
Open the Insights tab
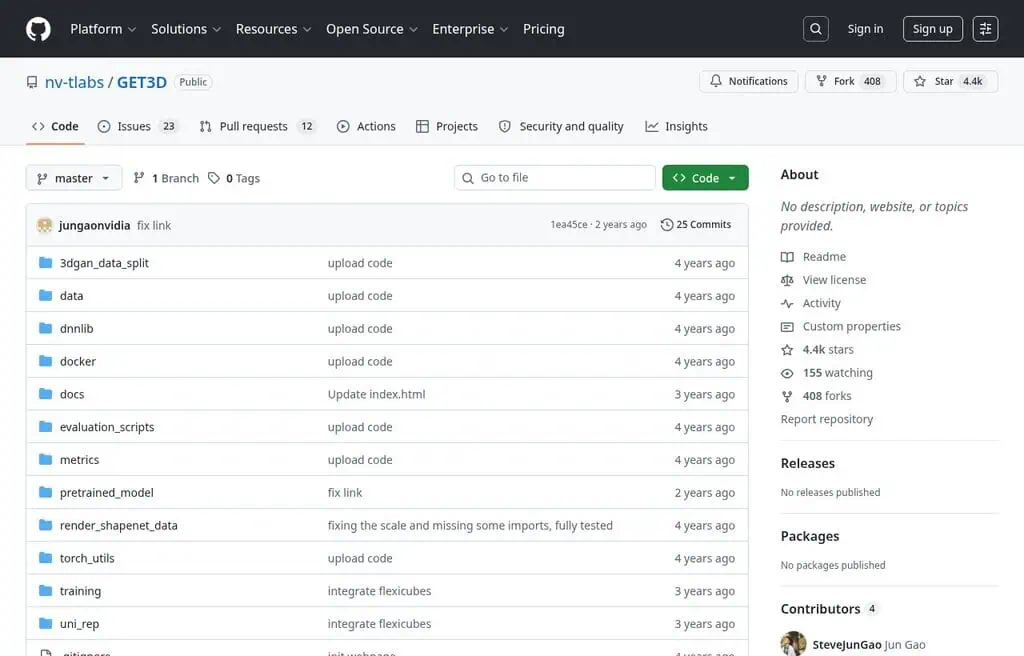point(676,126)
